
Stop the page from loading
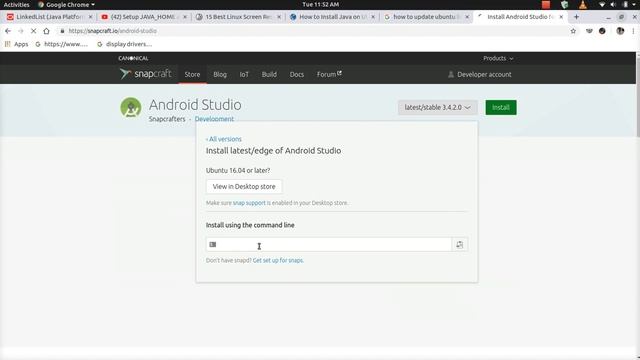[x=33, y=31]
